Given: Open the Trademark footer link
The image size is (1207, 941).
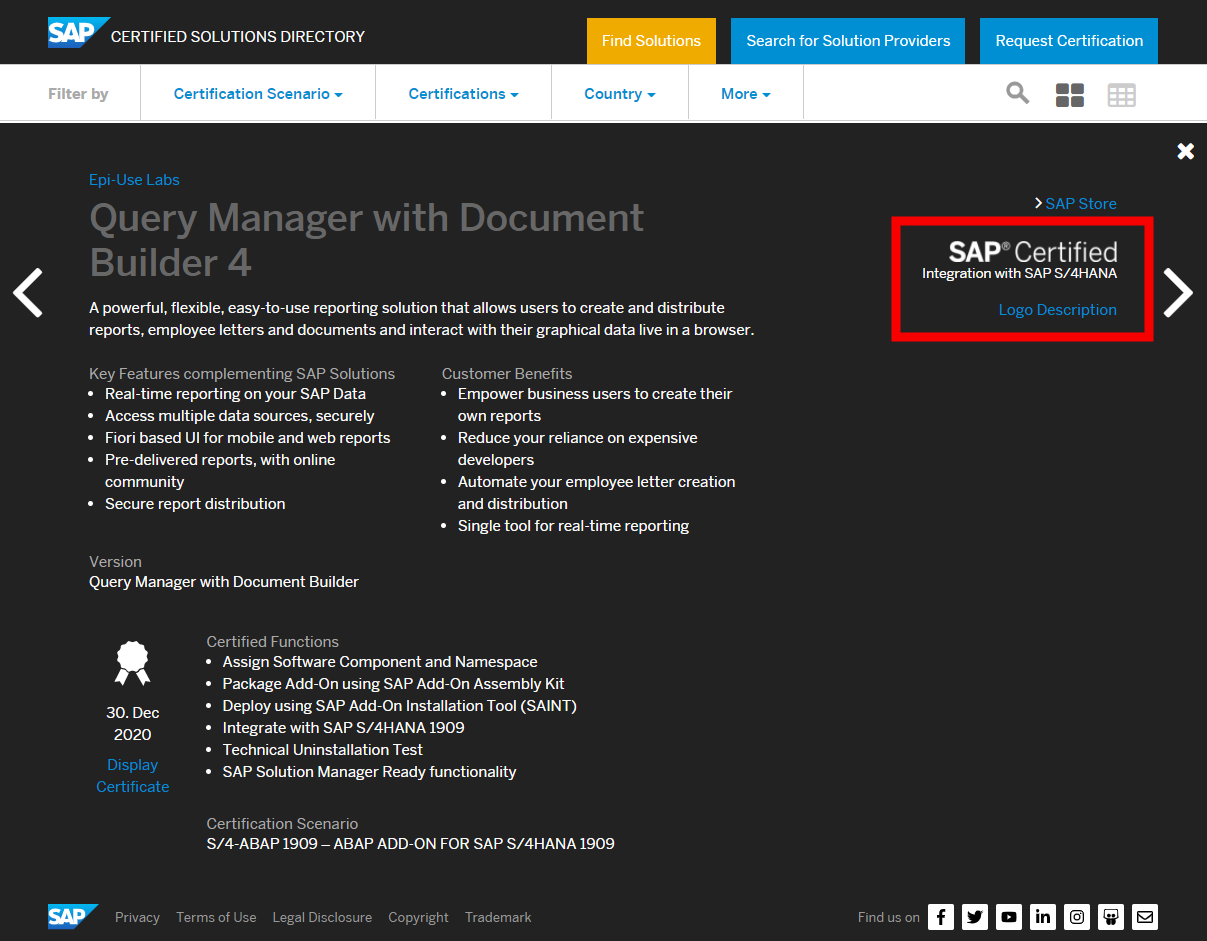Looking at the screenshot, I should click(x=498, y=917).
